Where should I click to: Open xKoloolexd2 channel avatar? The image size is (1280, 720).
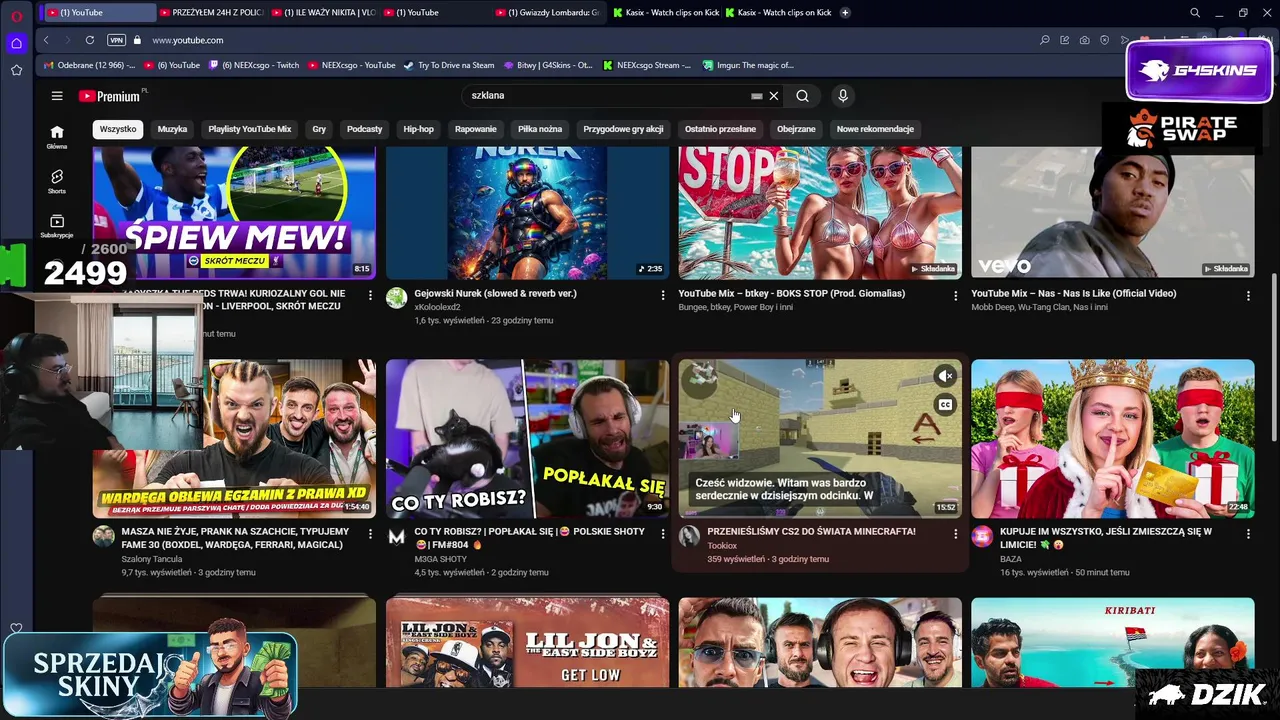click(x=397, y=298)
